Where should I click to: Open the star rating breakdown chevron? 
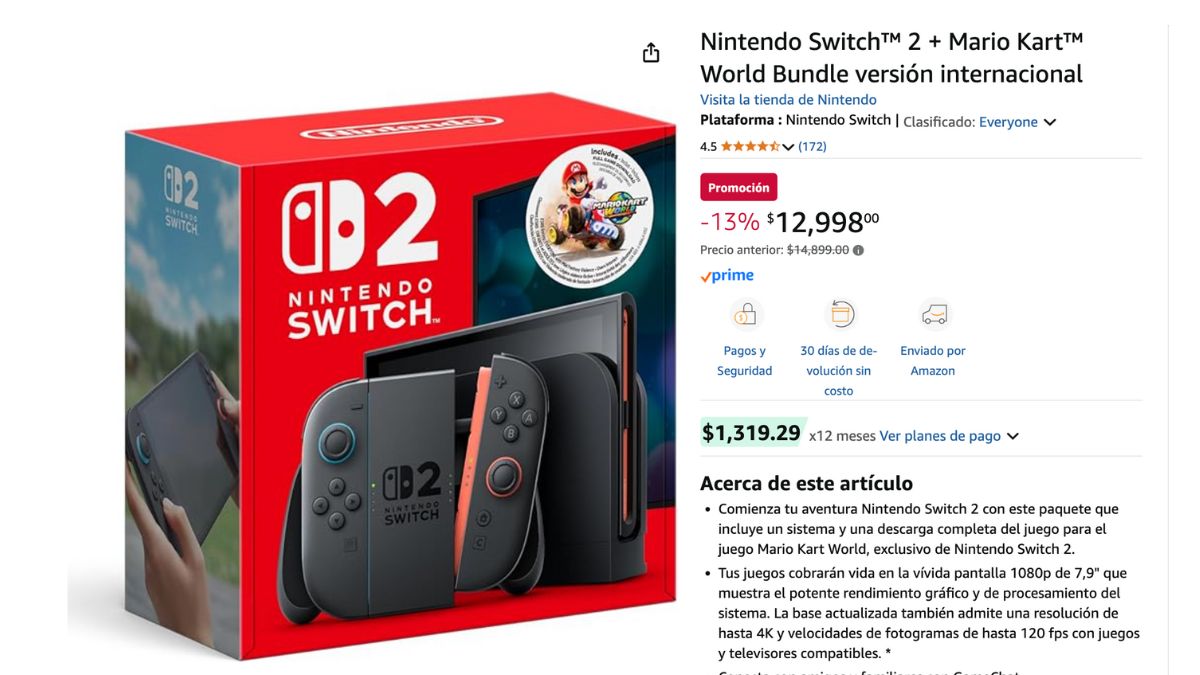pos(788,147)
